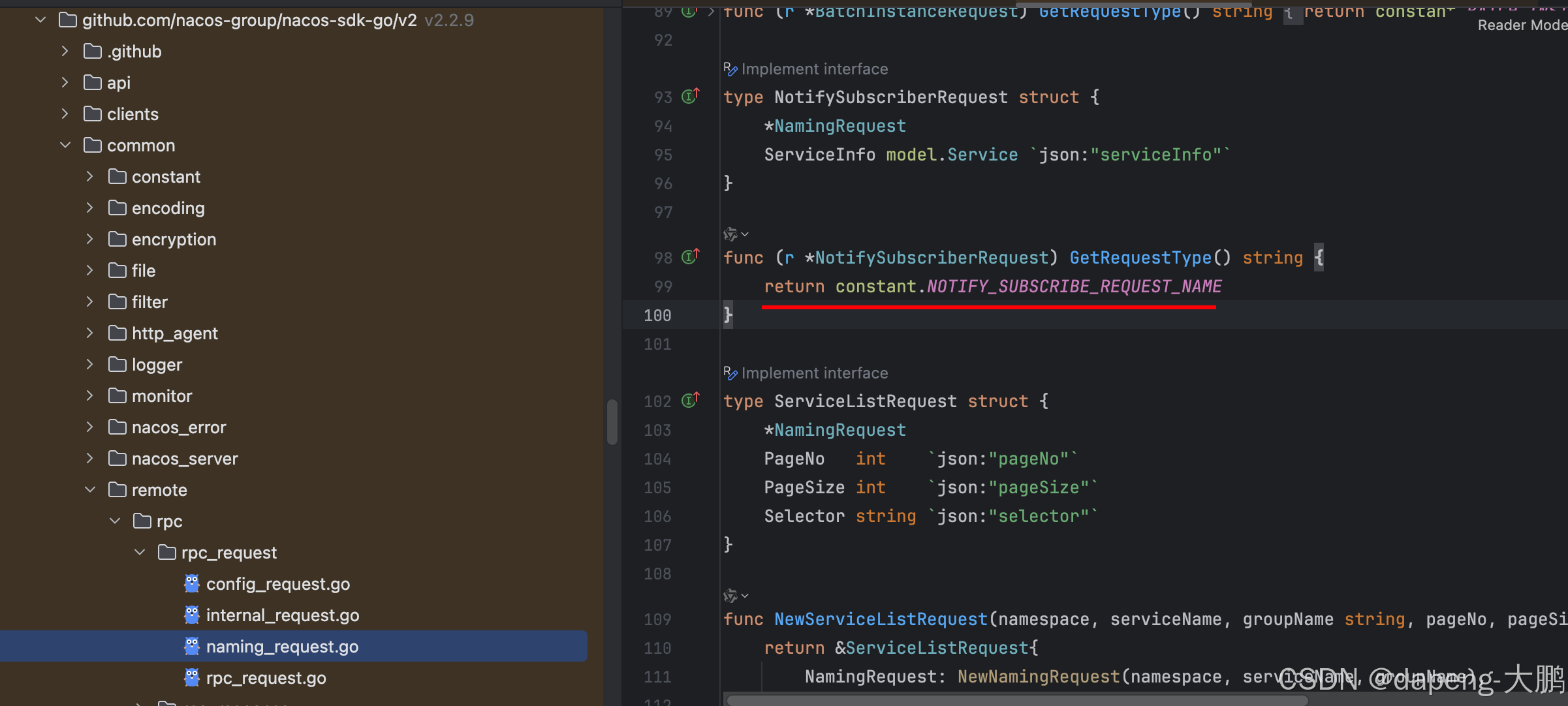Click gutter implement icon at line 98
Viewport: 1568px width, 706px height.
[x=690, y=257]
